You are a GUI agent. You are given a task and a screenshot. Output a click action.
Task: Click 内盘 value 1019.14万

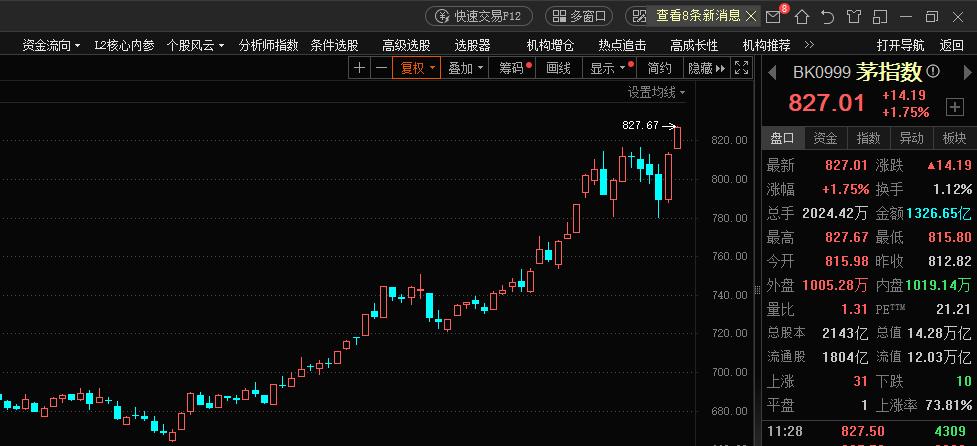click(938, 285)
